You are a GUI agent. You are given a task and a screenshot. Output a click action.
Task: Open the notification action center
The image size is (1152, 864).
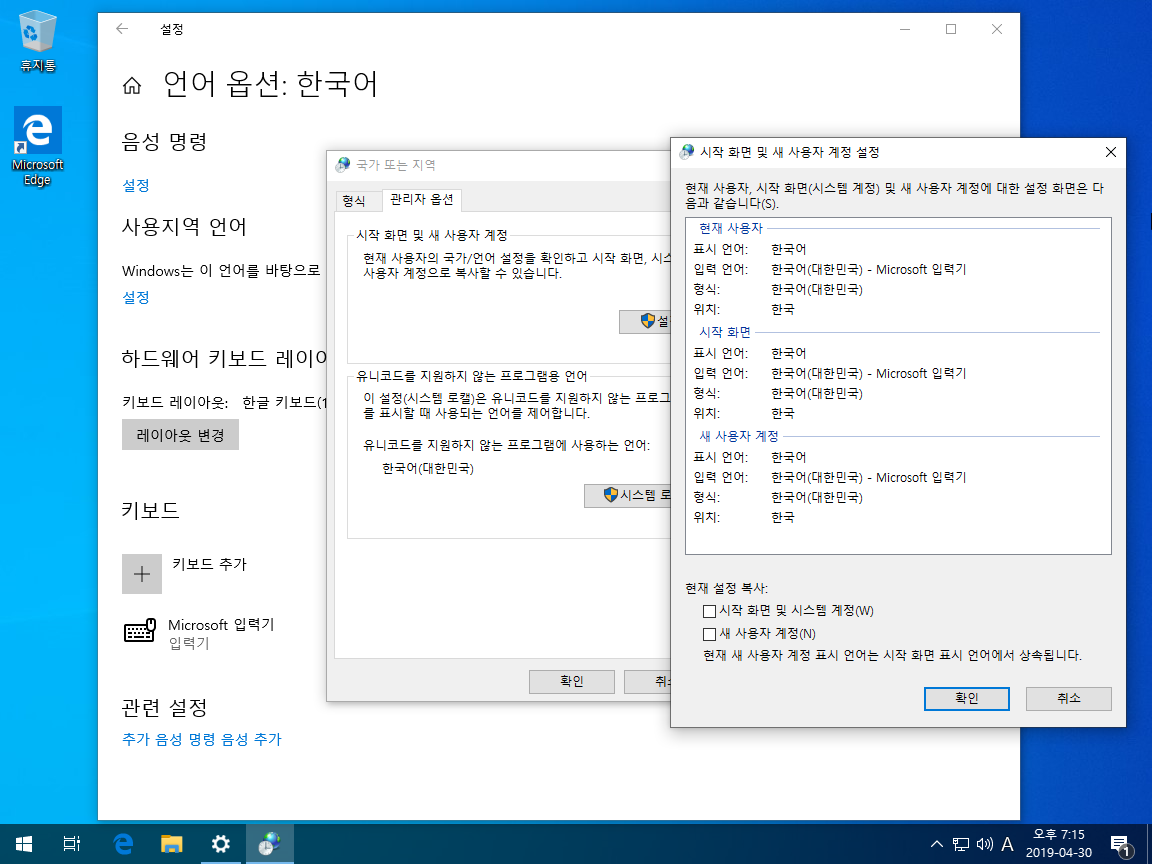pyautogui.click(x=1121, y=845)
